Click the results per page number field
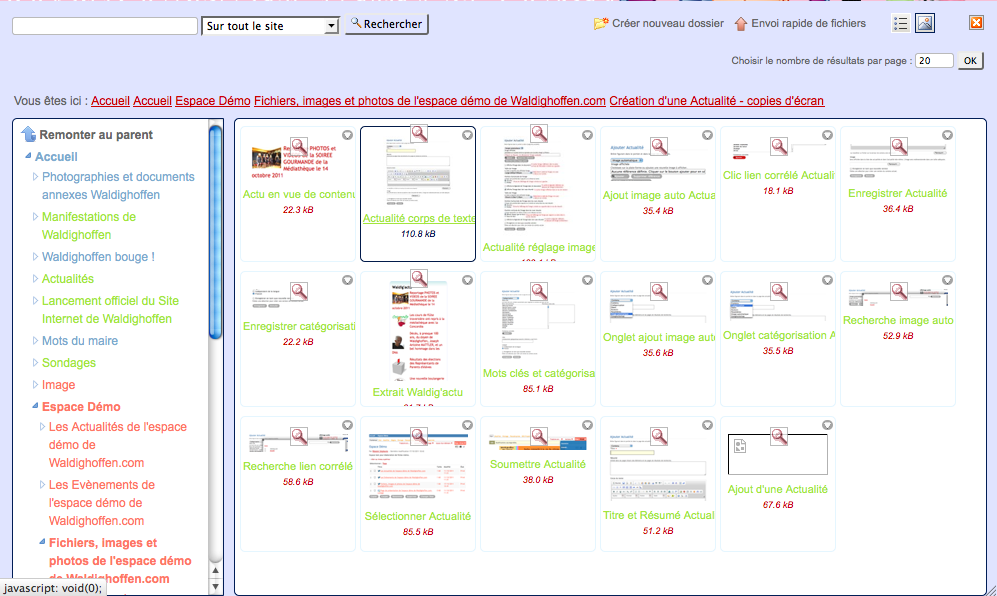Image resolution: width=997 pixels, height=596 pixels. click(x=935, y=61)
